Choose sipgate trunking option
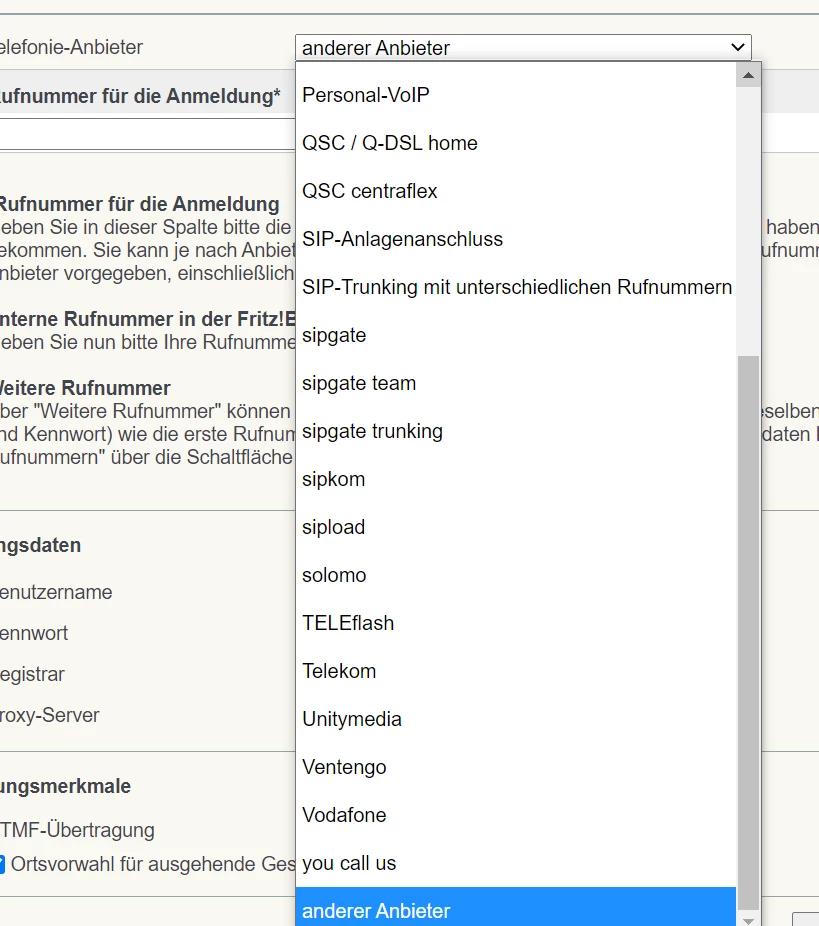819x926 pixels. [516, 431]
